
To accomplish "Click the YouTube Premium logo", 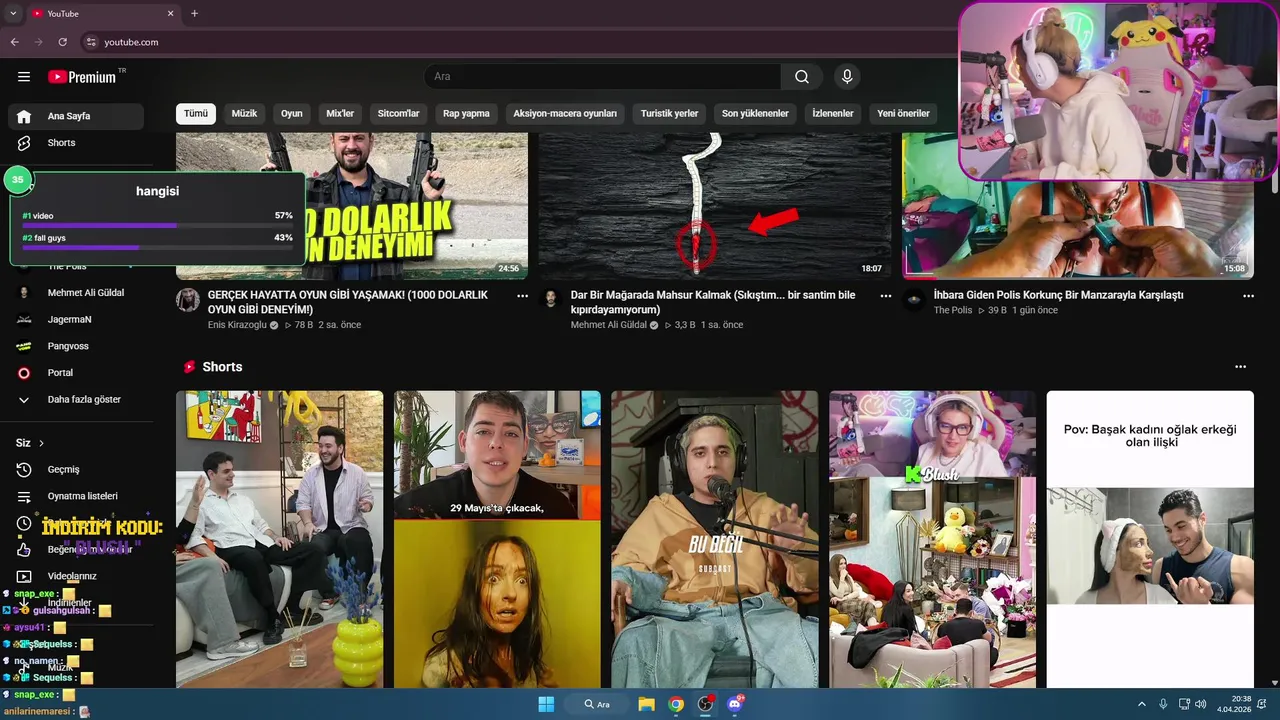I will [x=82, y=77].
